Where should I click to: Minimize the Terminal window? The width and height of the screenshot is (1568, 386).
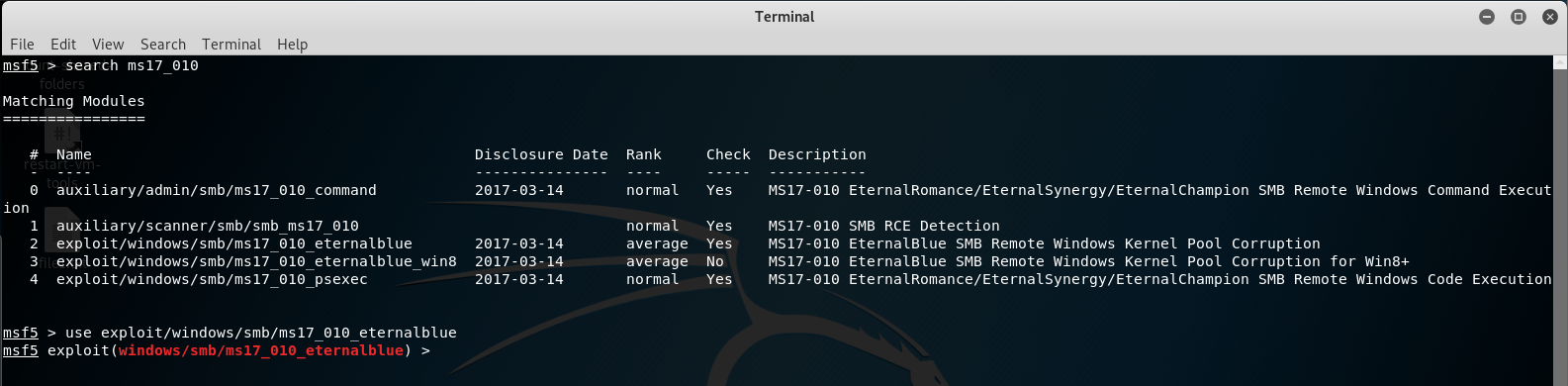(x=1487, y=17)
